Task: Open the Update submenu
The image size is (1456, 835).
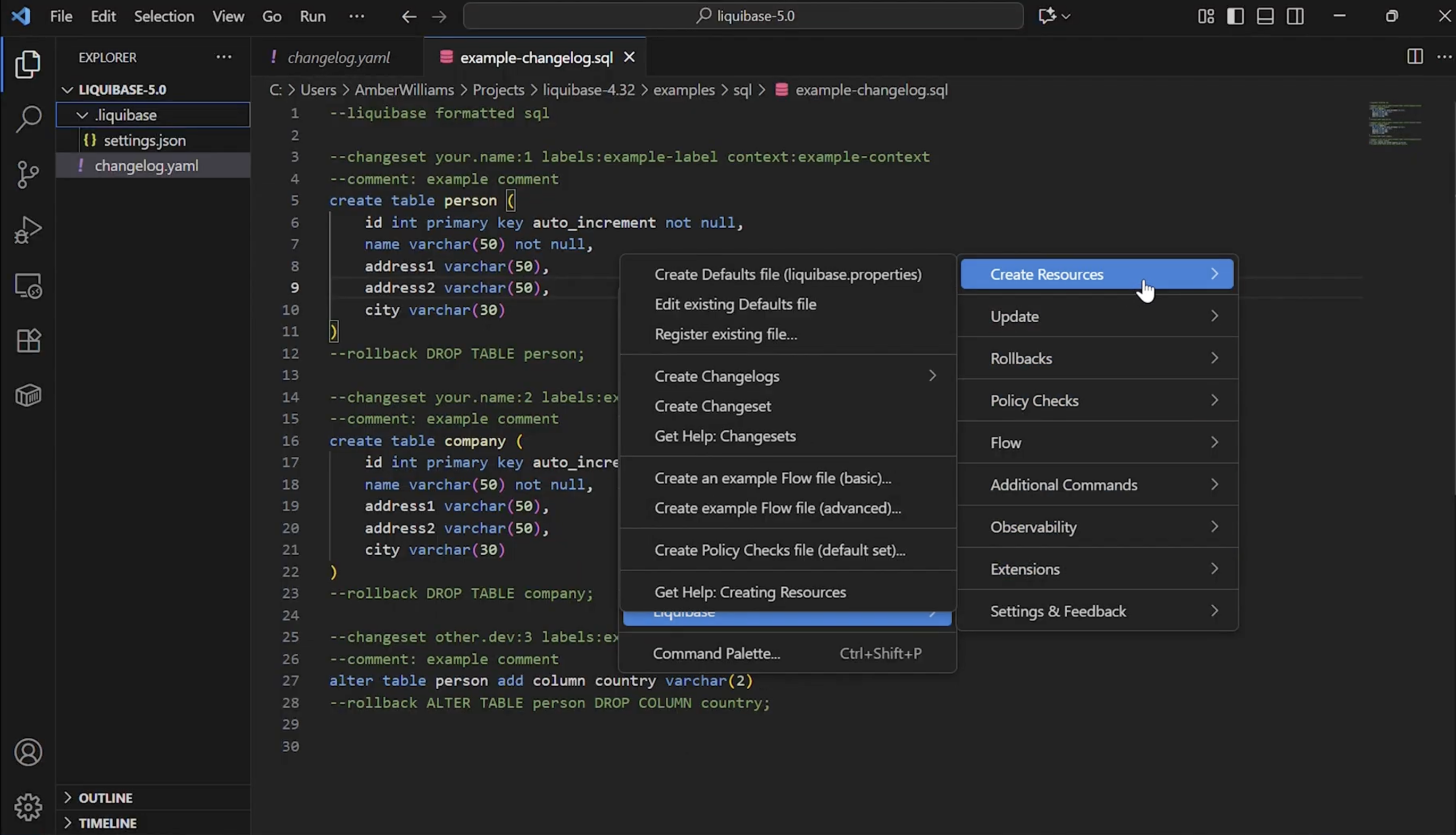Action: 1097,316
